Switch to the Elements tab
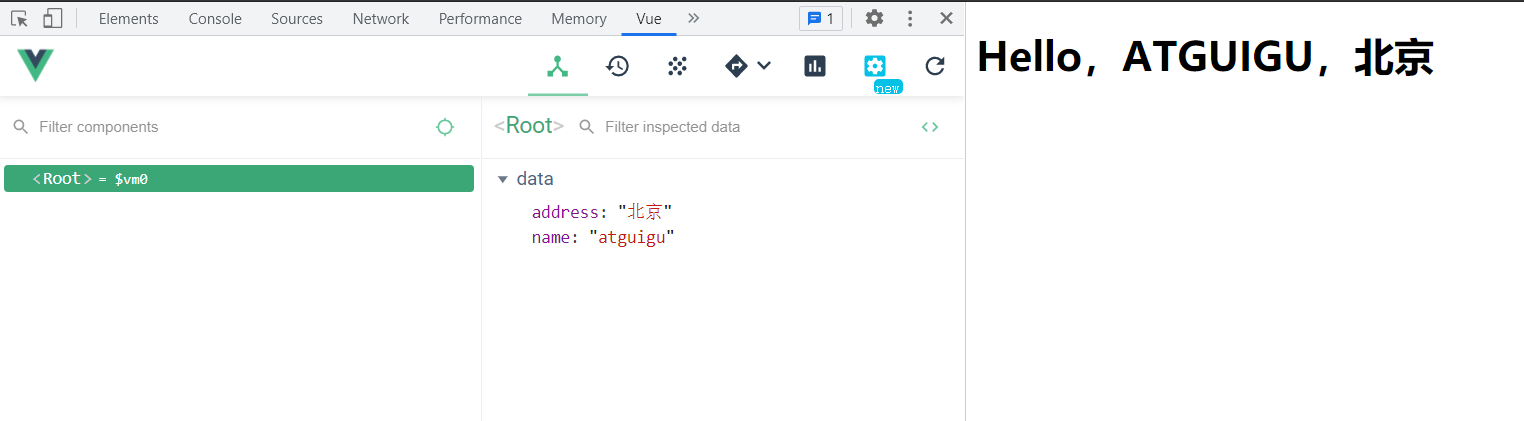 (128, 19)
